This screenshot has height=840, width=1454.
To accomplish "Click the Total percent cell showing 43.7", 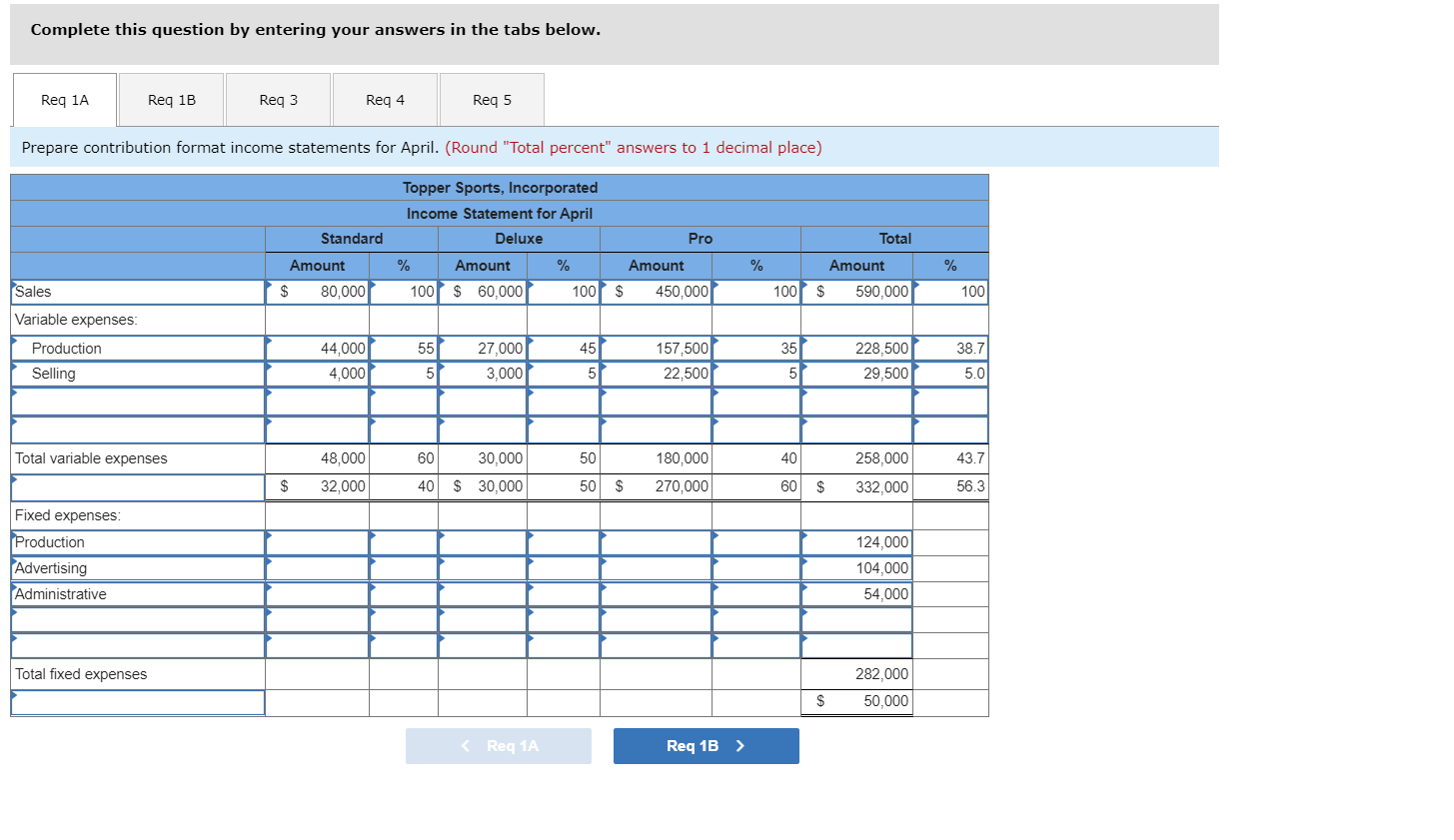I will (x=950, y=458).
